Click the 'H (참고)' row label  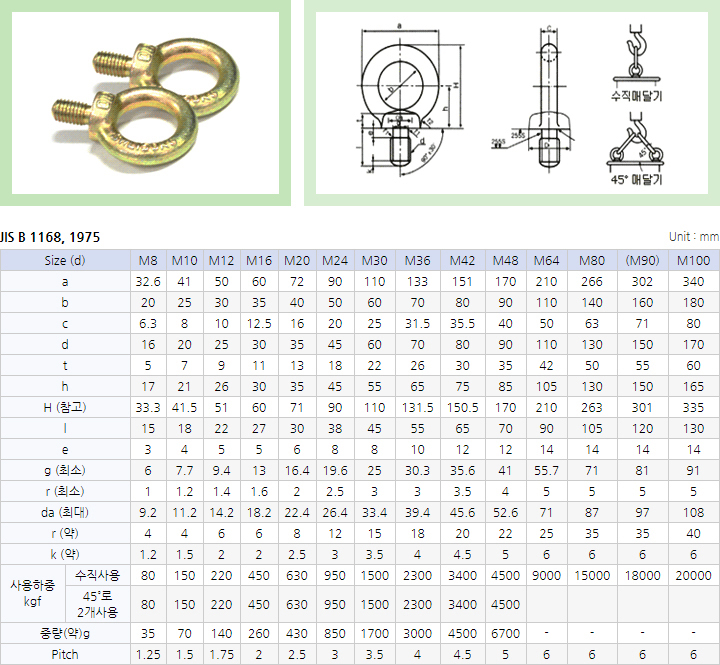[x=65, y=407]
